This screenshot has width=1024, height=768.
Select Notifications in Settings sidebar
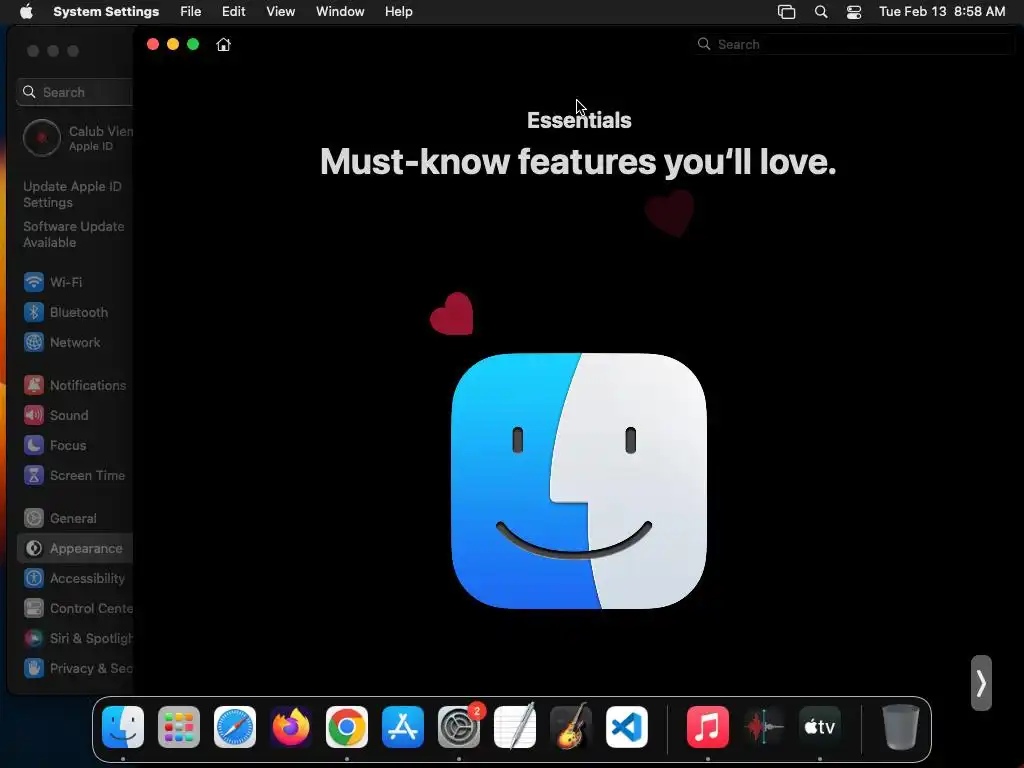click(x=75, y=385)
